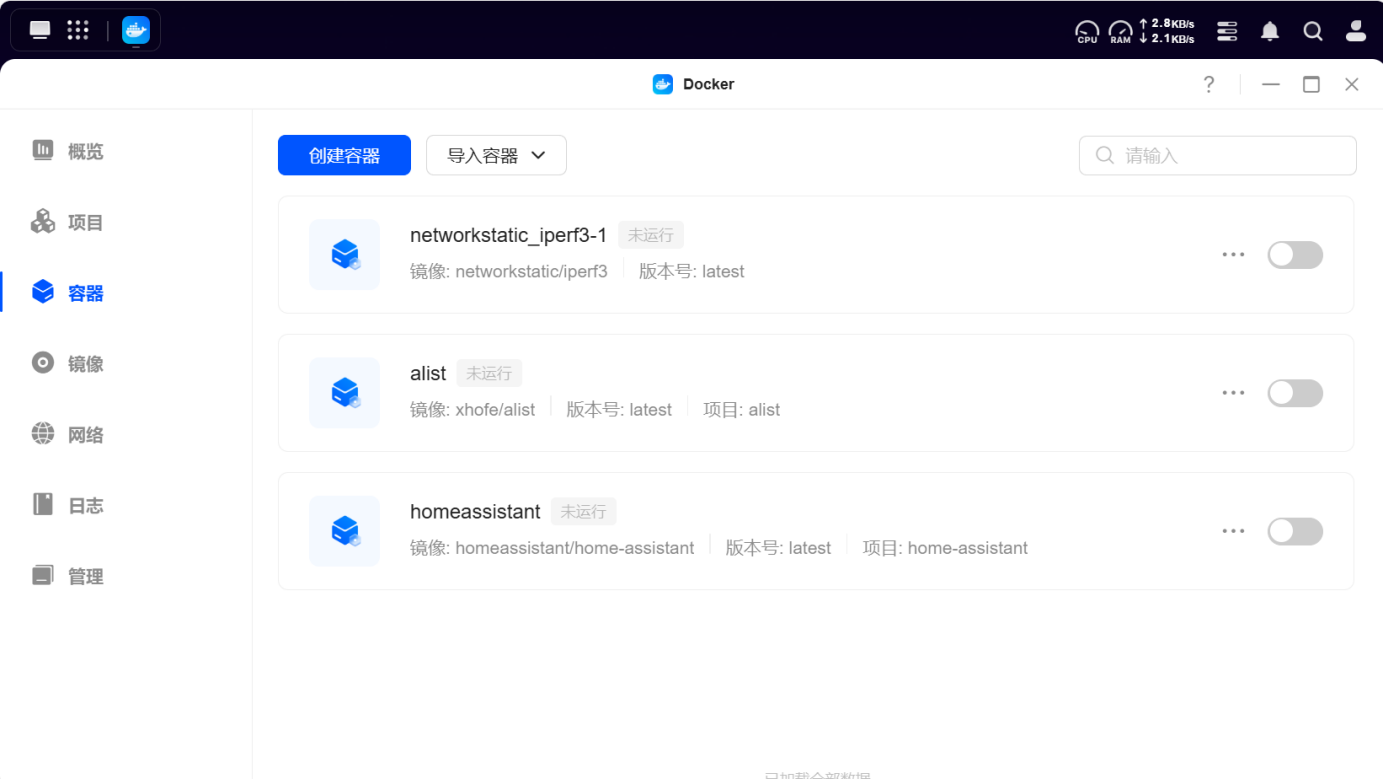Click the alist container icon
1383x779 pixels.
point(344,392)
